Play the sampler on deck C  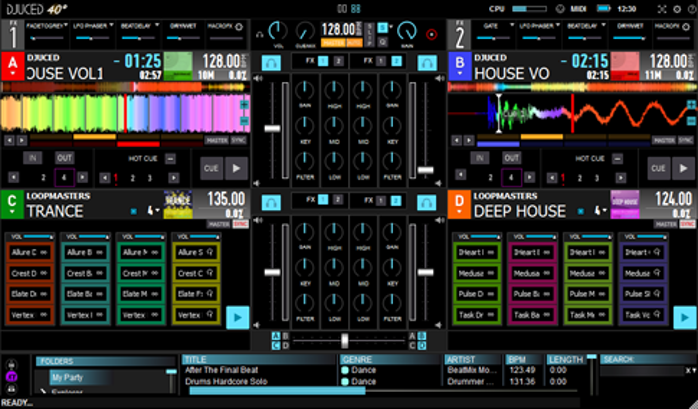point(236,317)
